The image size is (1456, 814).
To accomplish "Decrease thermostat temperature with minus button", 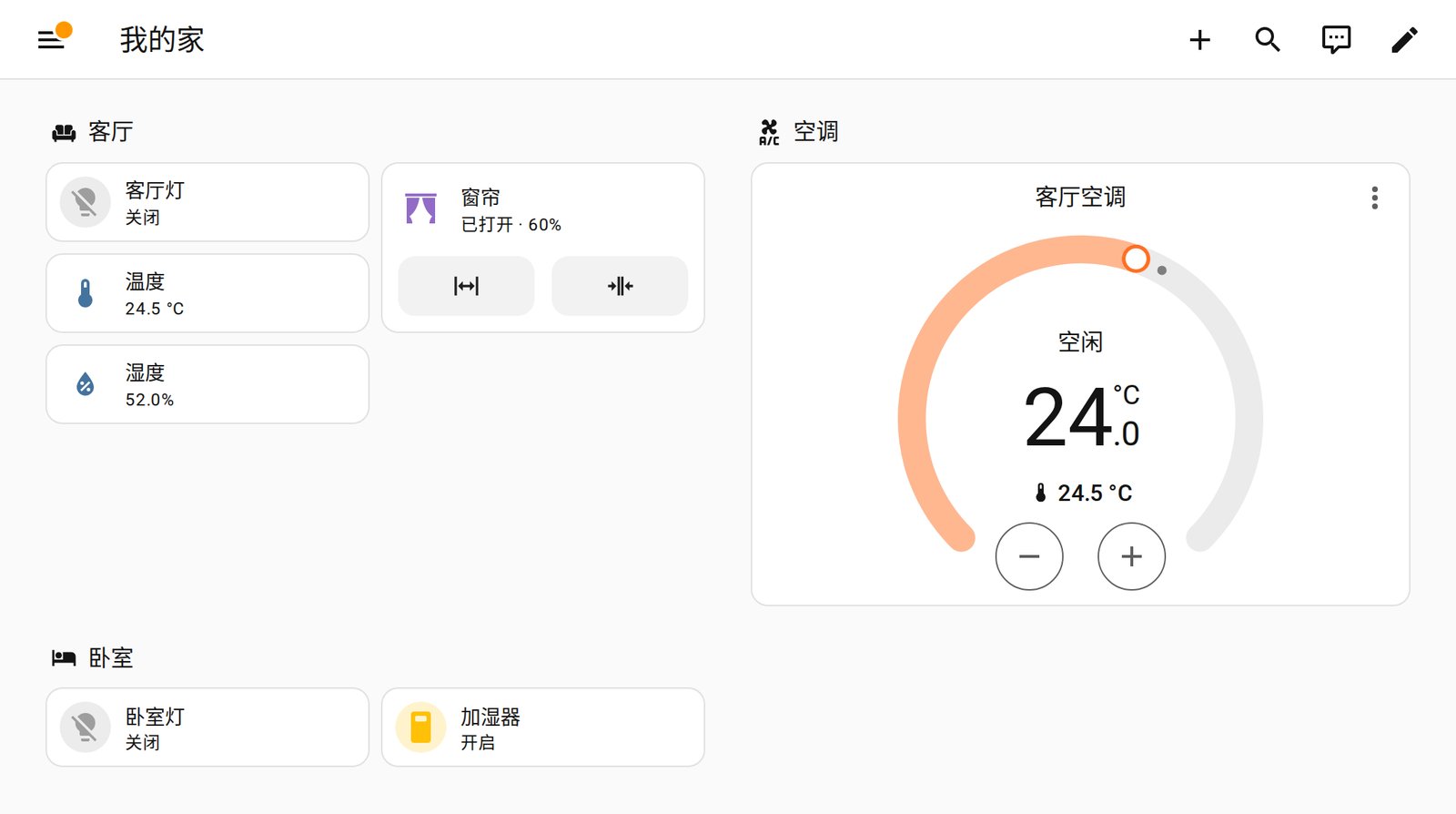I will pos(1029,556).
